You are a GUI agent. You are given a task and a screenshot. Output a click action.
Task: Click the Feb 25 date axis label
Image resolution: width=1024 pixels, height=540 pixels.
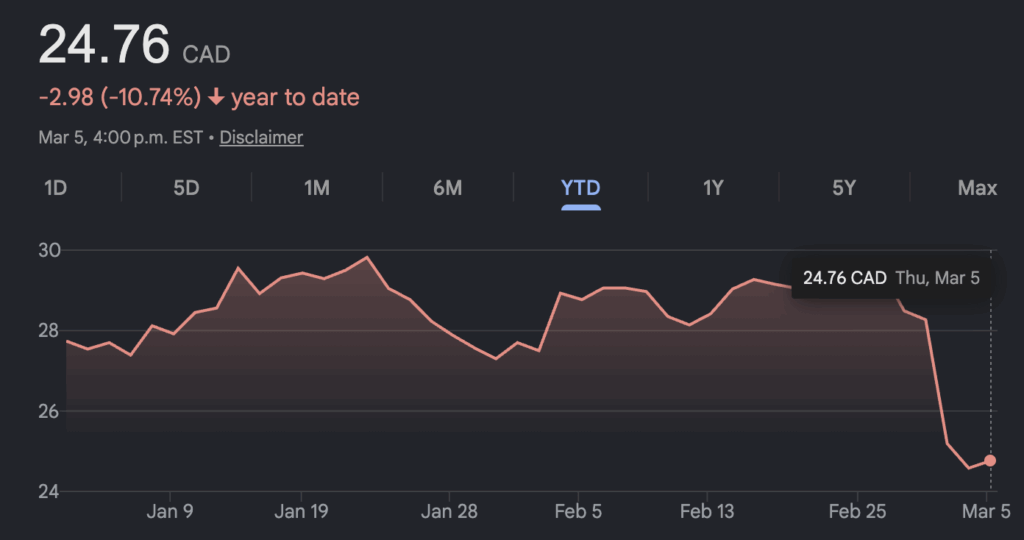click(857, 512)
